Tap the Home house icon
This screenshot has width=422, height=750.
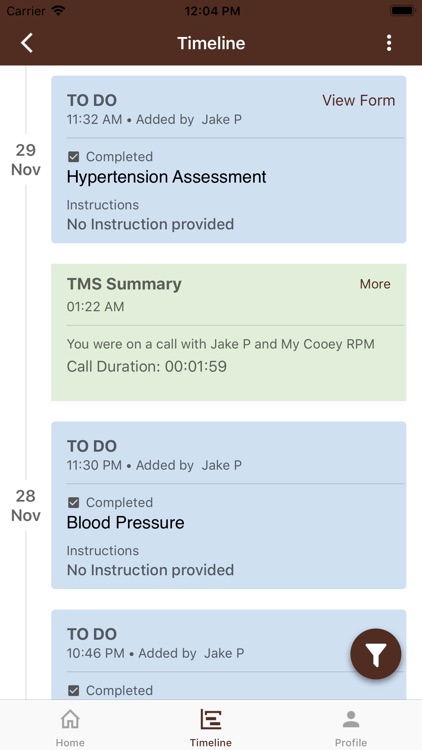pos(70,719)
